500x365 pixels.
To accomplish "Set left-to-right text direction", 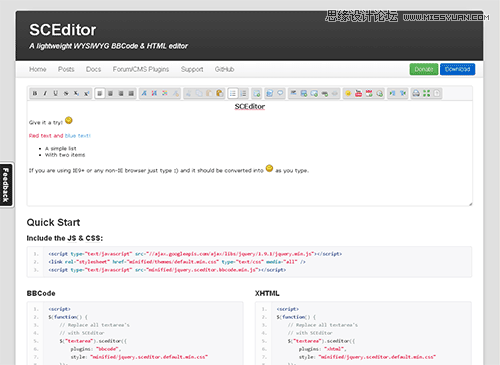I will 392,93.
